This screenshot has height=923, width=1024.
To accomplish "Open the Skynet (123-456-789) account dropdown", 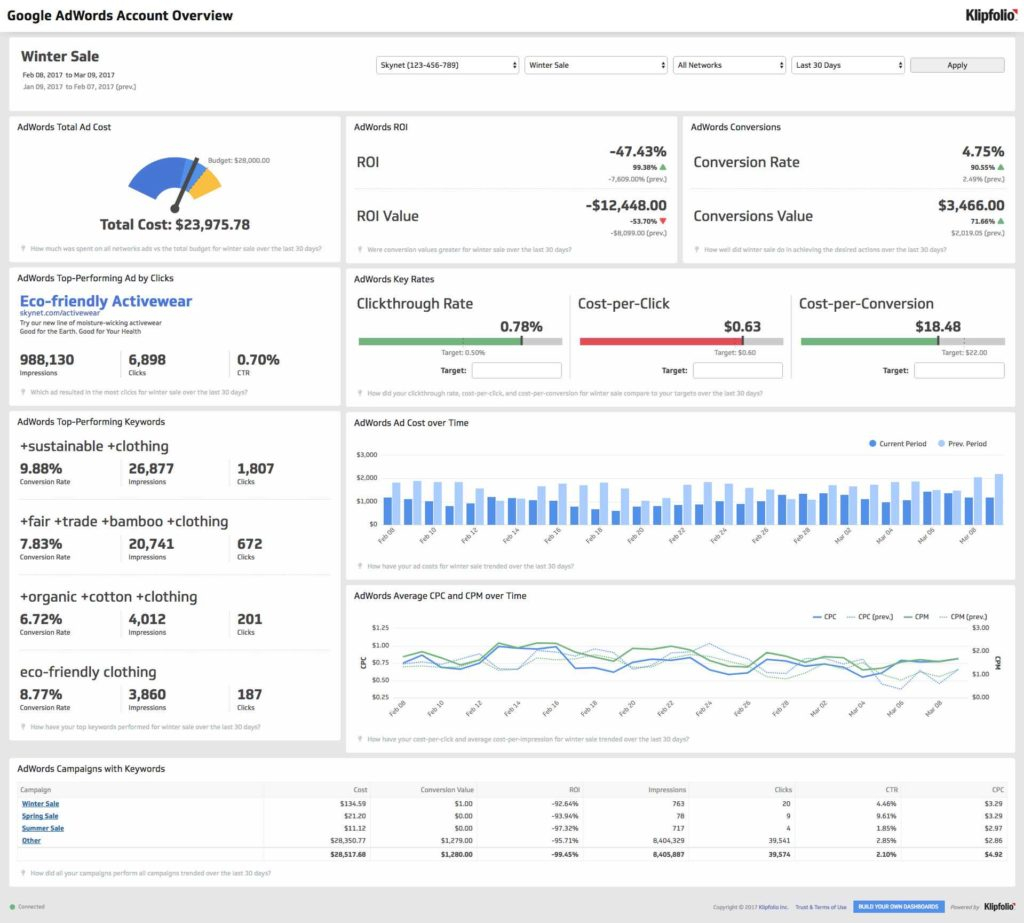I will point(447,65).
